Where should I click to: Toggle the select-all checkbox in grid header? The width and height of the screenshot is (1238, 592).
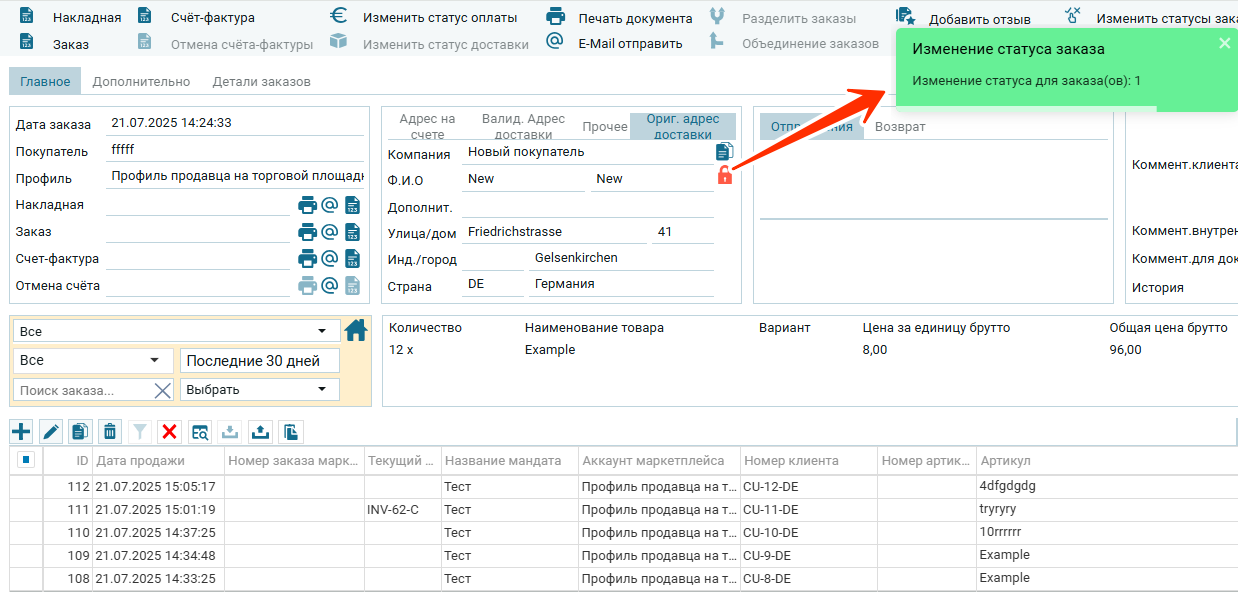pos(27,460)
